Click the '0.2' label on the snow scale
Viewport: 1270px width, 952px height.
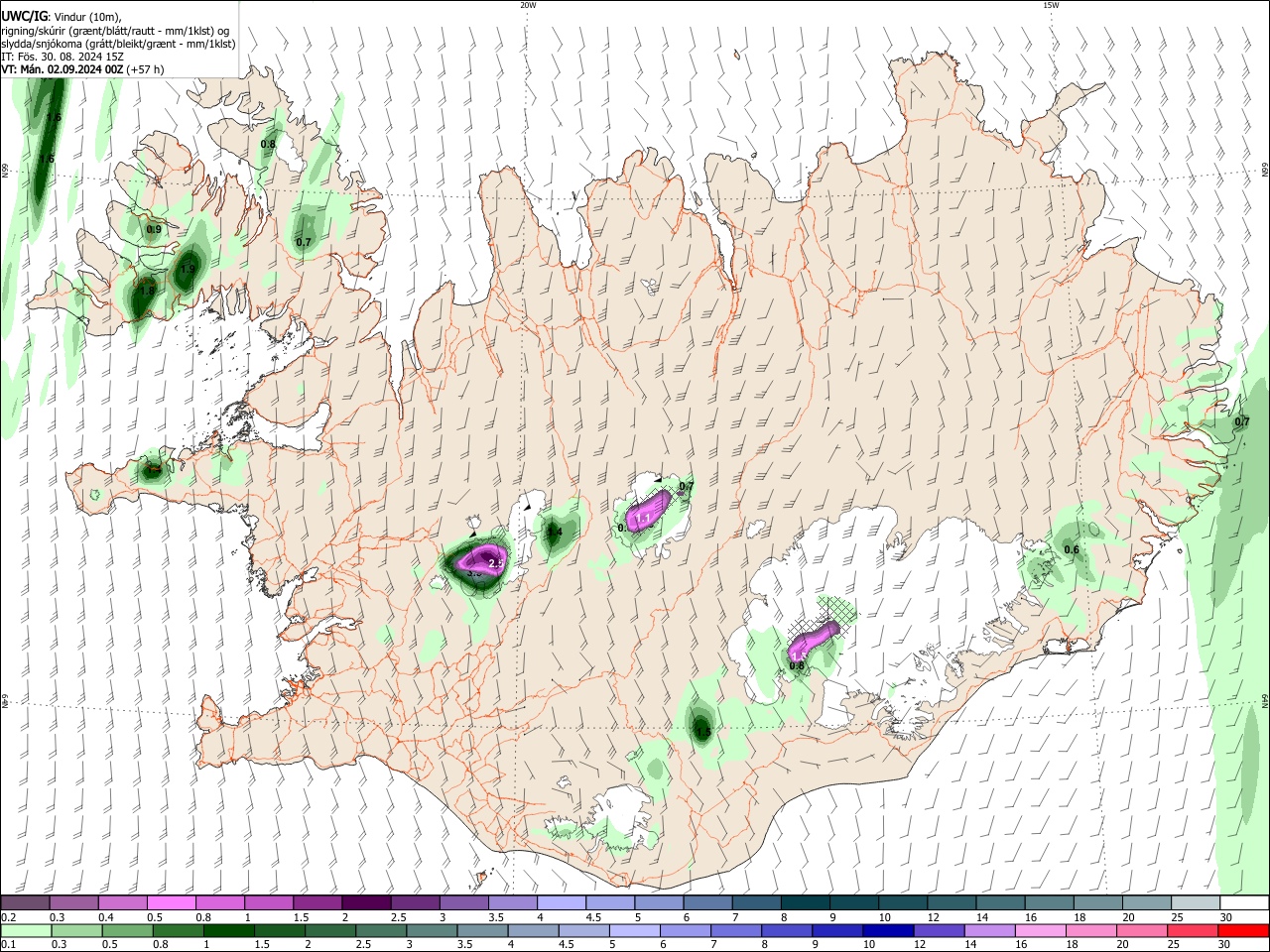click(x=9, y=917)
